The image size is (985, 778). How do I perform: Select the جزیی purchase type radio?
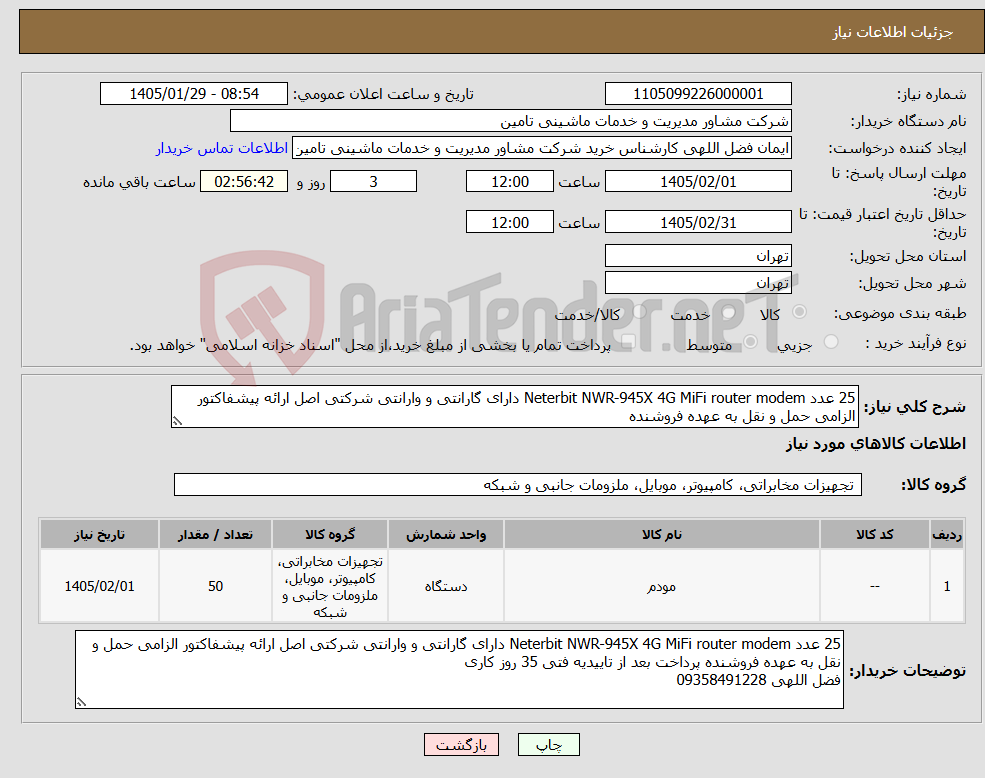[x=830, y=342]
